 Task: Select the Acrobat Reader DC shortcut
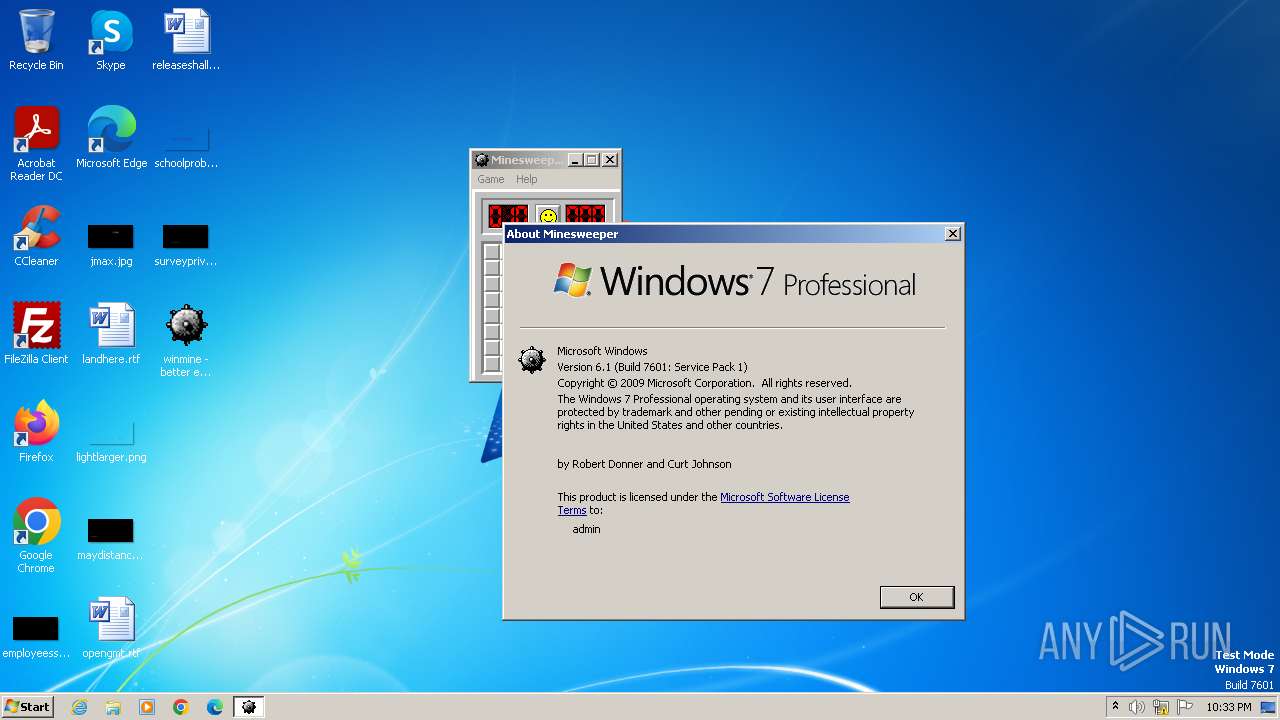36,143
